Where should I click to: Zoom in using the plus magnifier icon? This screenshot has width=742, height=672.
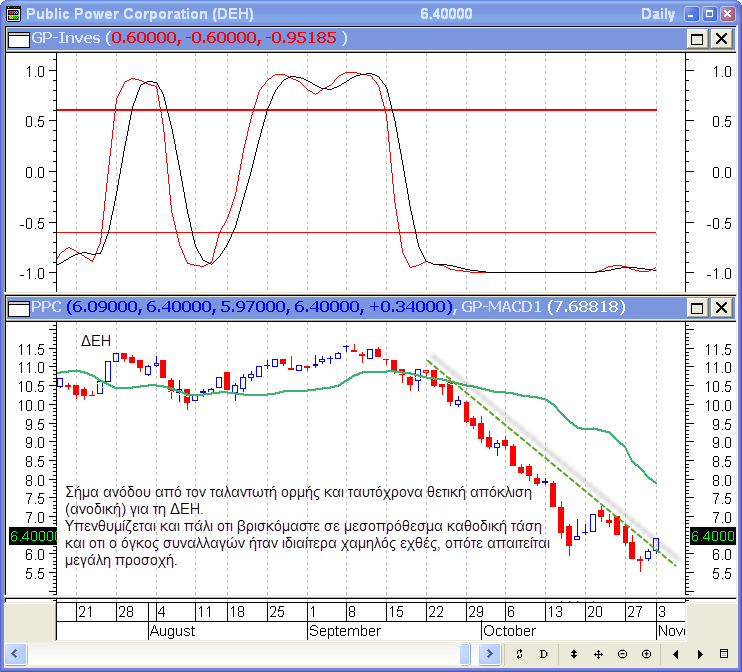tap(647, 653)
